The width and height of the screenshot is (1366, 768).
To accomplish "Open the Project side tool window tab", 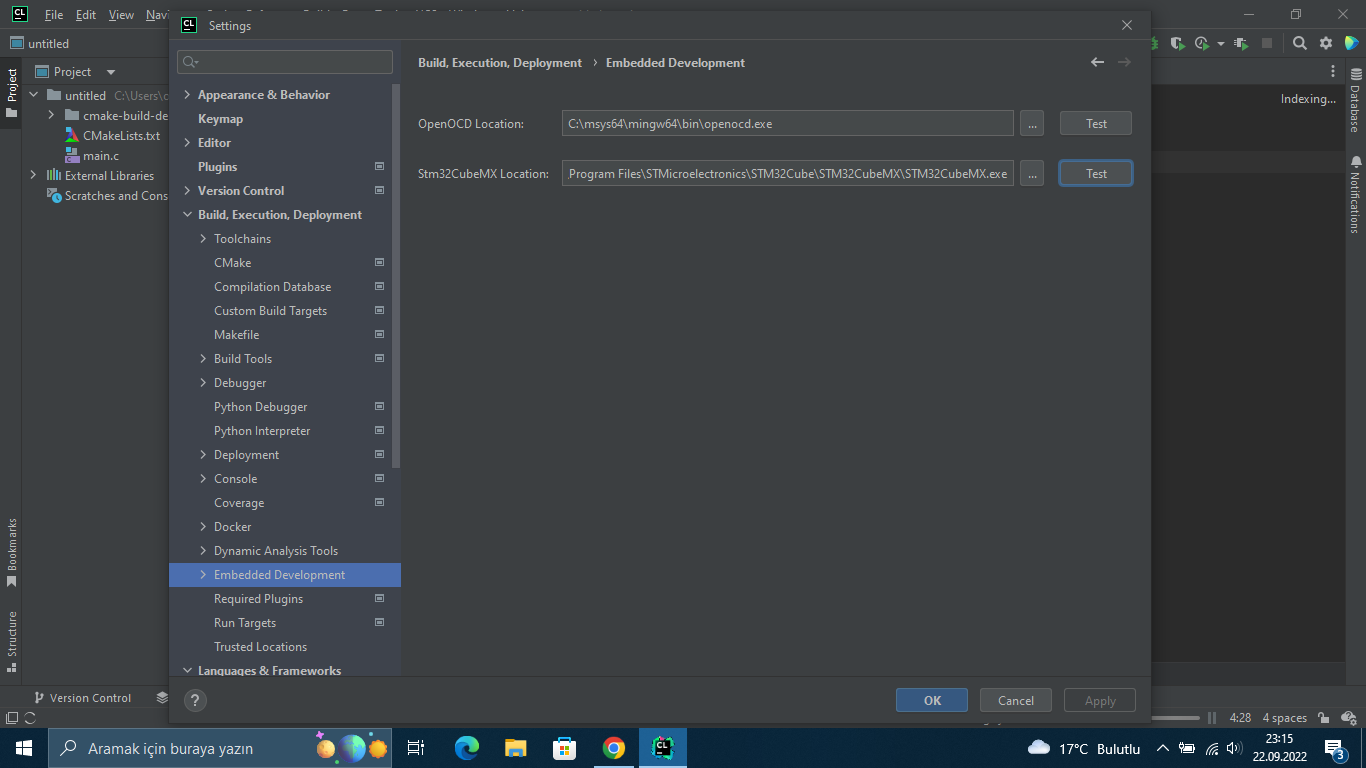I will (12, 92).
